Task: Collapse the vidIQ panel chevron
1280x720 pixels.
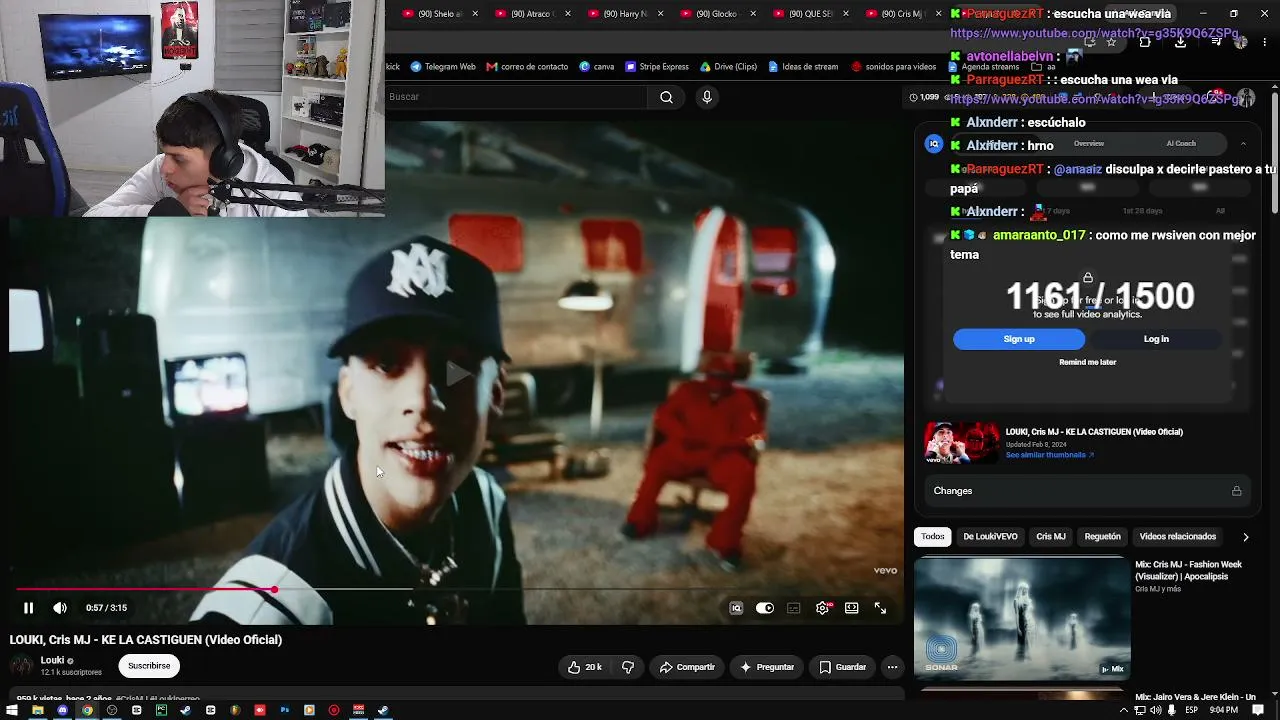Action: click(1243, 144)
